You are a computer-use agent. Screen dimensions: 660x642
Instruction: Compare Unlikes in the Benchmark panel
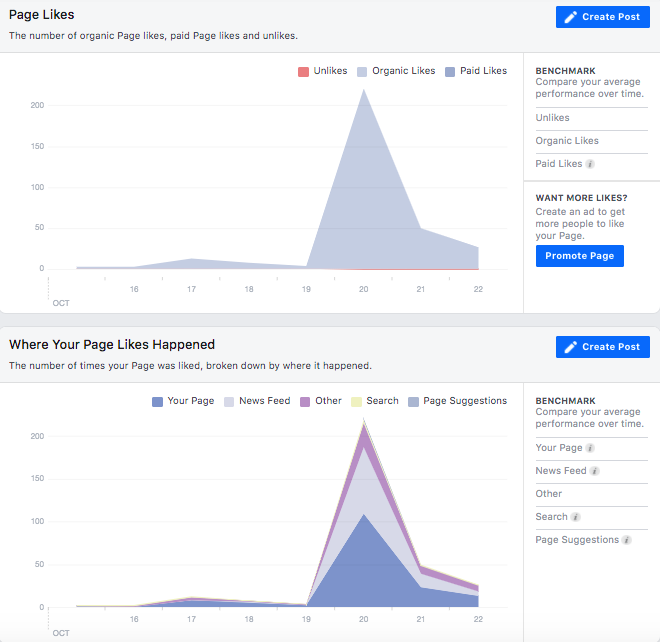tap(553, 118)
